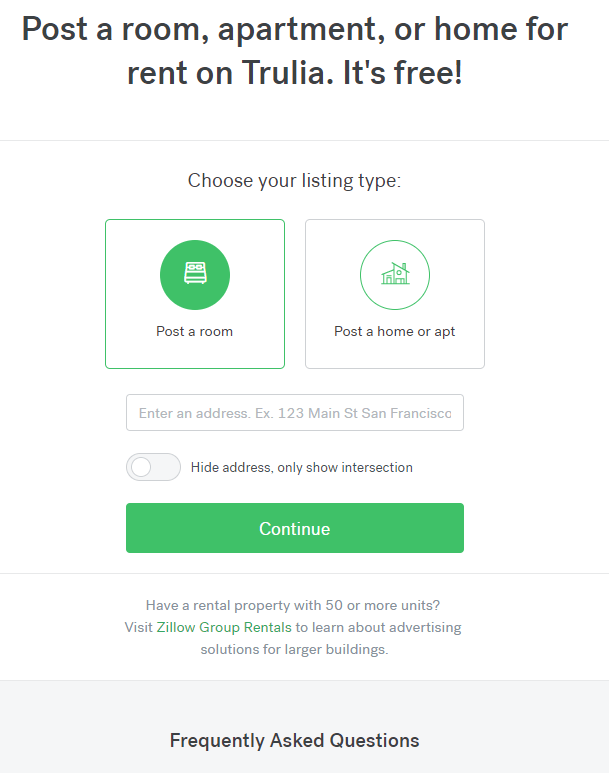Toggle the hide address switch
Viewport: 609px width, 773px height.
pos(153,467)
